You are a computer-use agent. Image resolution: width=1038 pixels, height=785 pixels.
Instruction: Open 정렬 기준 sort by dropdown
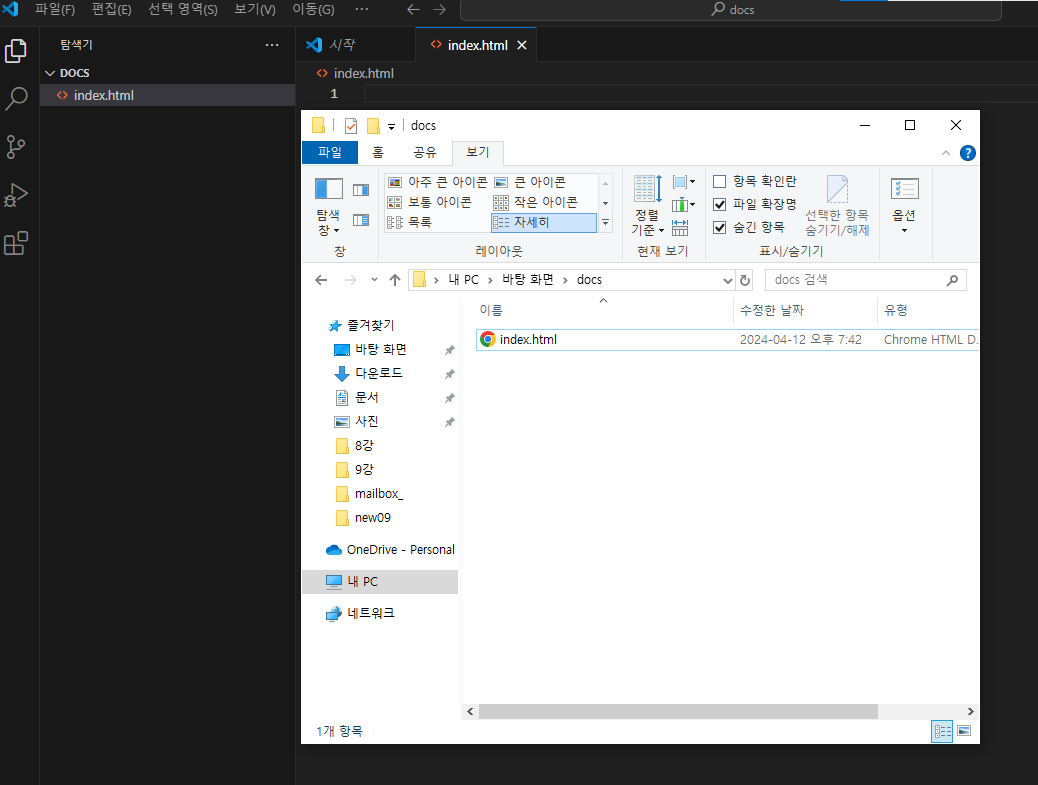(x=647, y=205)
